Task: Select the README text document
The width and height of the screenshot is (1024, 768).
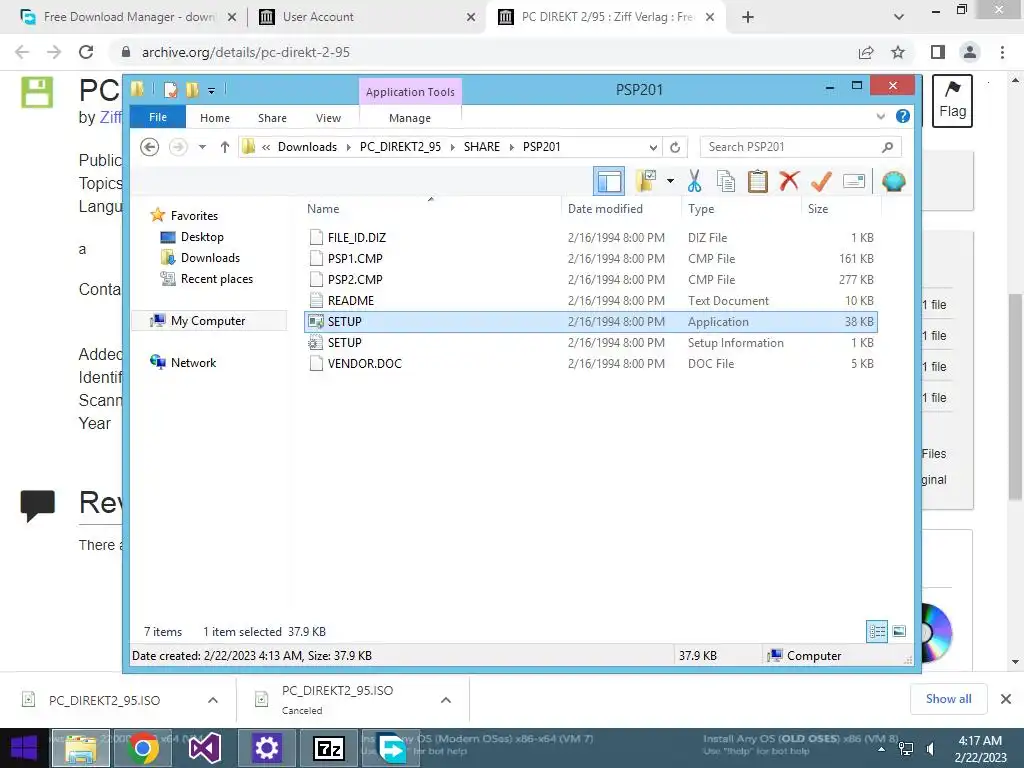Action: click(591, 300)
